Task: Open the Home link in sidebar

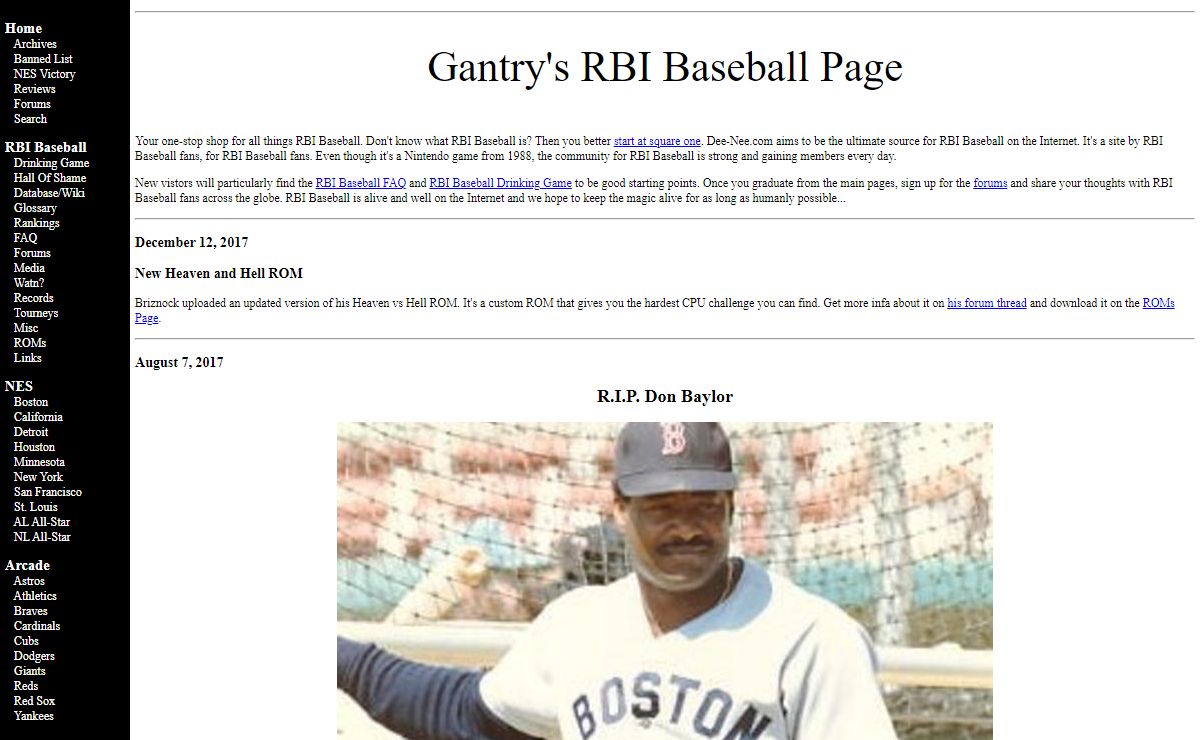Action: 23,28
